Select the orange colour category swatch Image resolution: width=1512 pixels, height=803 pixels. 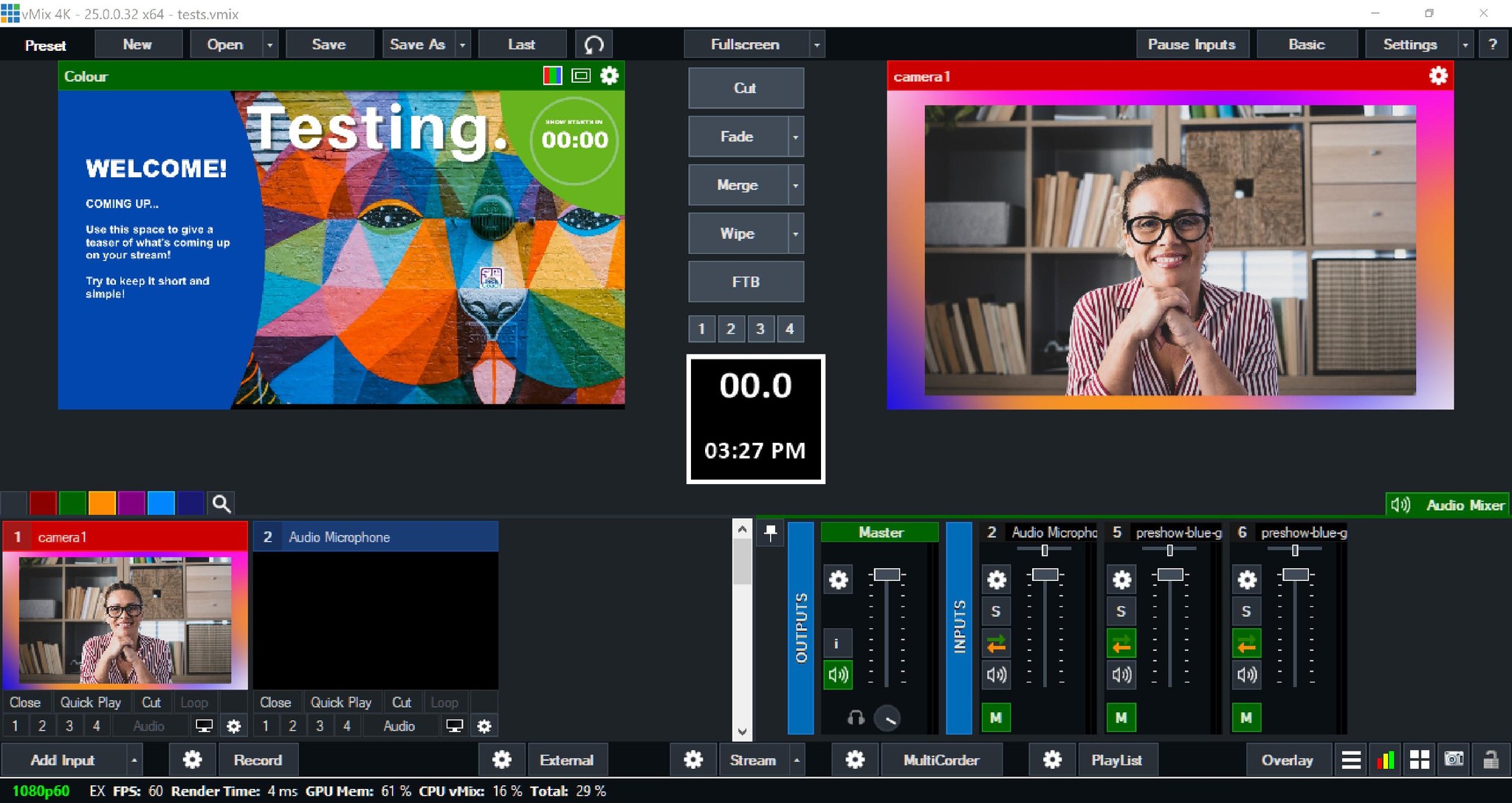pos(102,503)
